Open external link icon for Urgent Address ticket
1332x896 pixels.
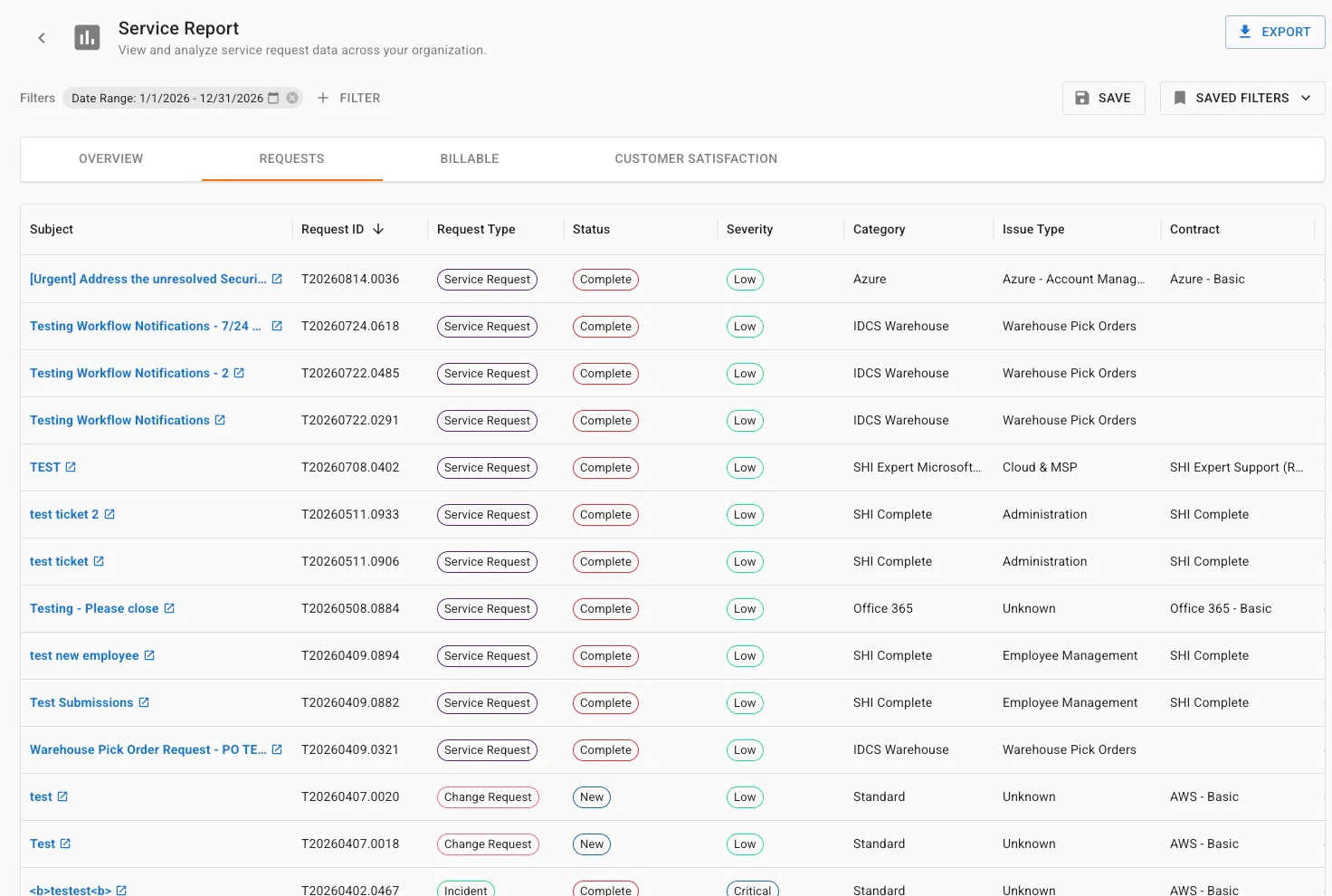coord(277,279)
